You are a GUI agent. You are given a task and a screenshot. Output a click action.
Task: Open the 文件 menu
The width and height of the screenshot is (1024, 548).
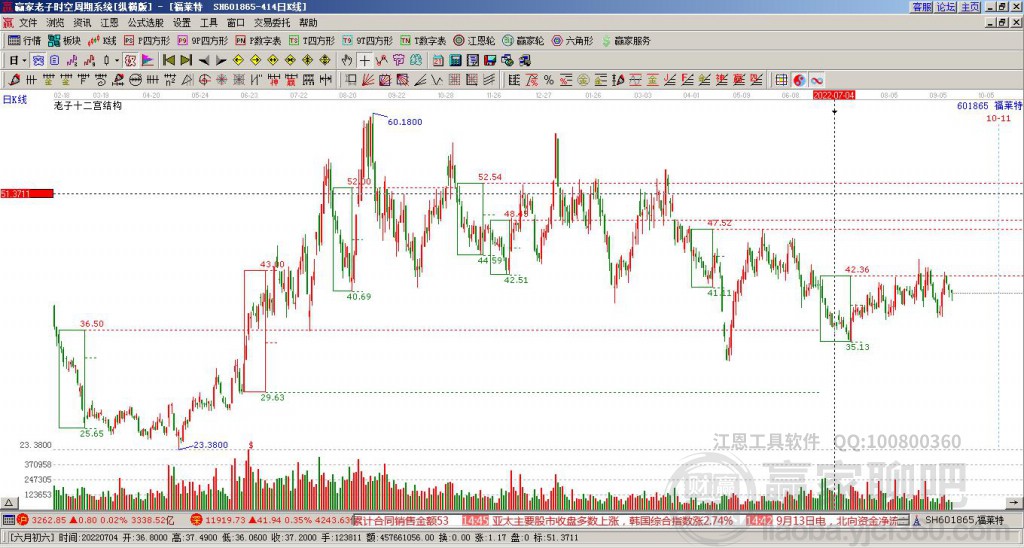click(28, 23)
